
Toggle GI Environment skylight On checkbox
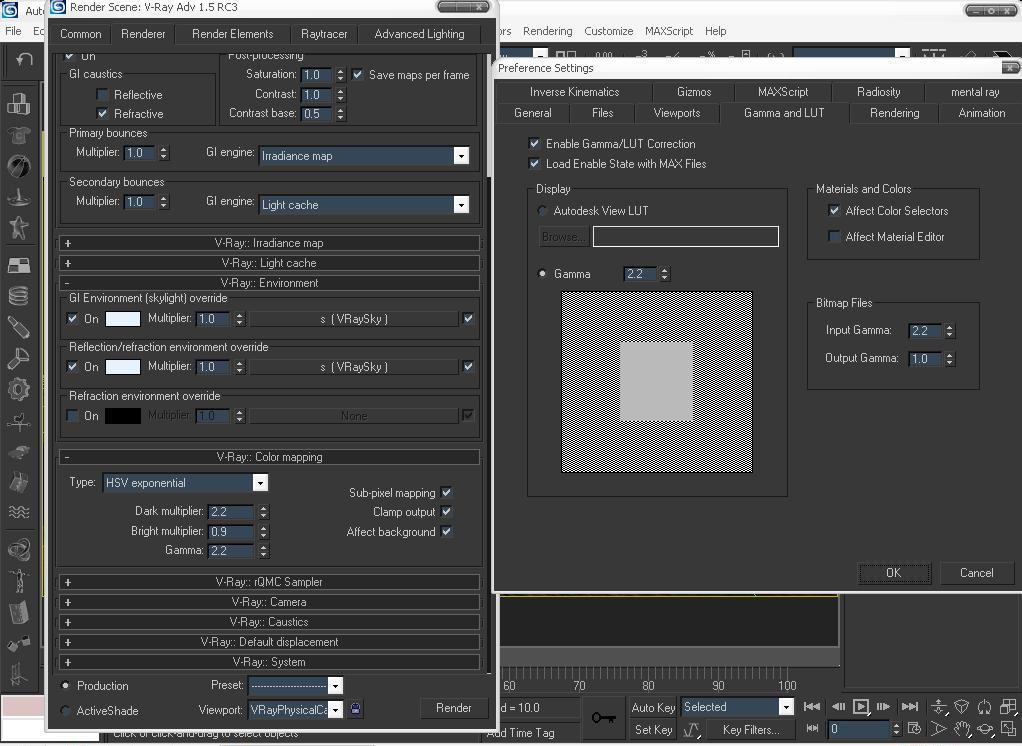pyautogui.click(x=72, y=319)
